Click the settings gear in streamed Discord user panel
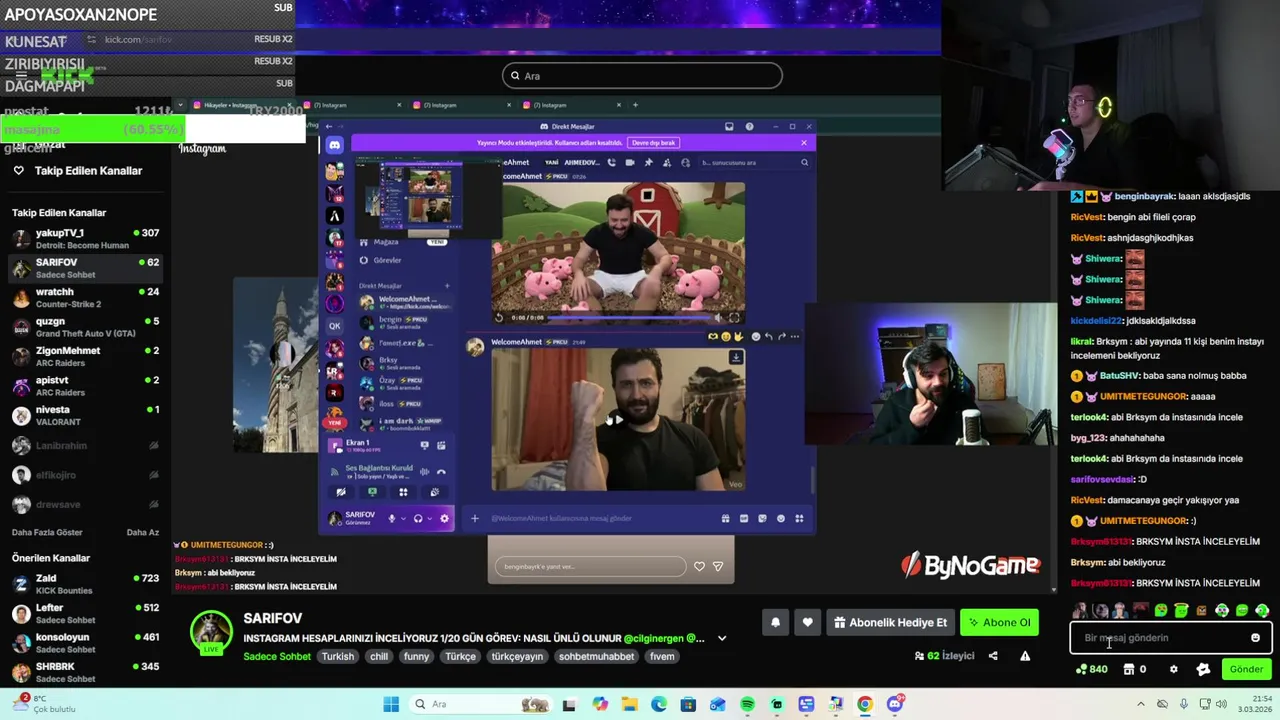 pos(444,518)
